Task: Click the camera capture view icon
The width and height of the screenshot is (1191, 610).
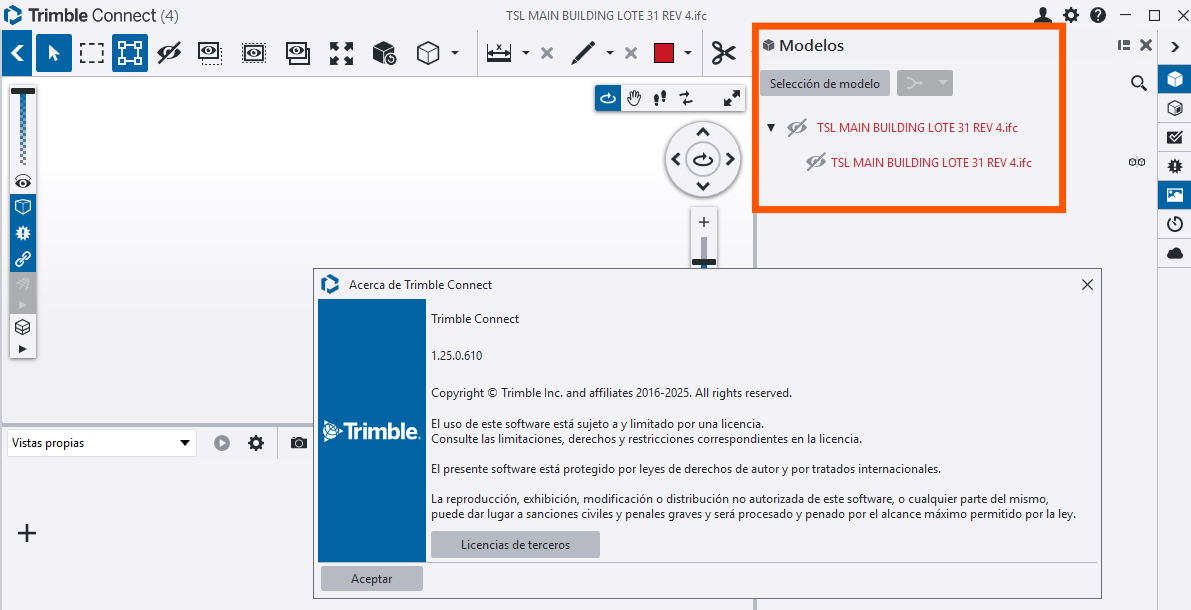Action: (299, 443)
